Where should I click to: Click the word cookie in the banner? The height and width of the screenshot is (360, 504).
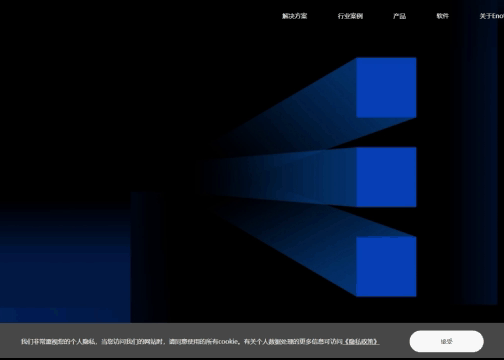[228, 342]
